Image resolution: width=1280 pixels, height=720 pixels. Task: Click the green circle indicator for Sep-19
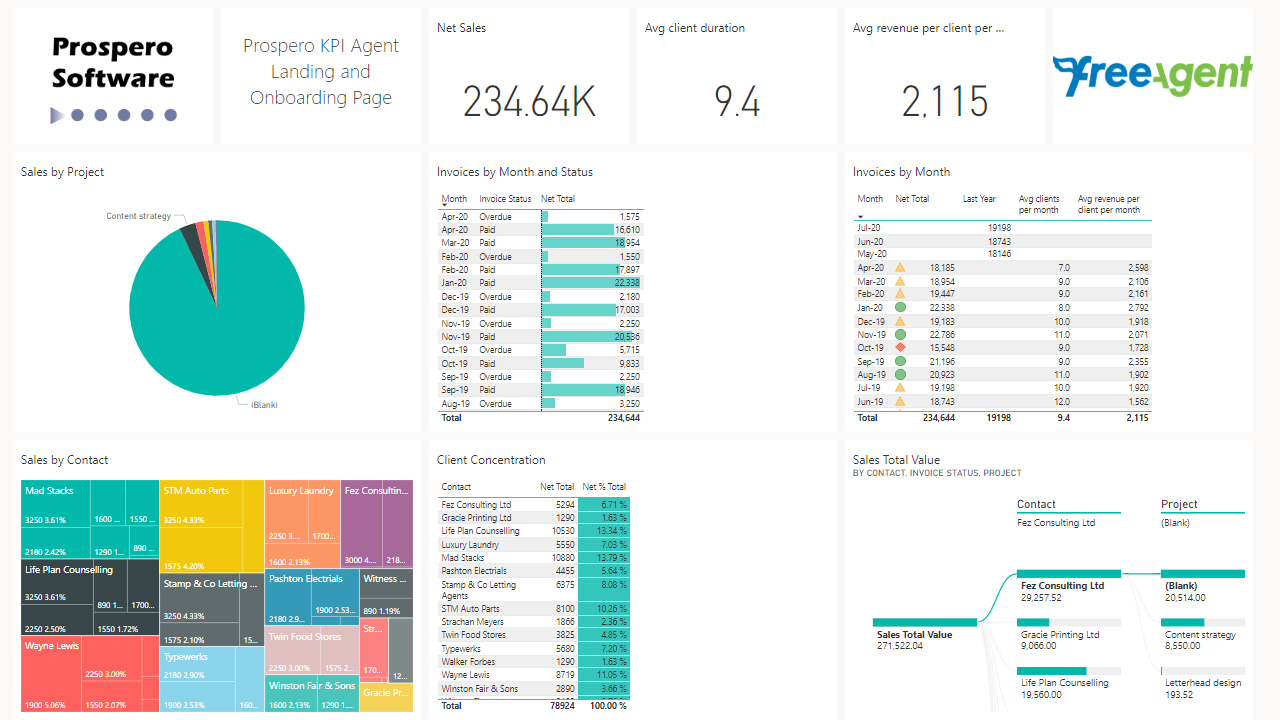click(900, 361)
